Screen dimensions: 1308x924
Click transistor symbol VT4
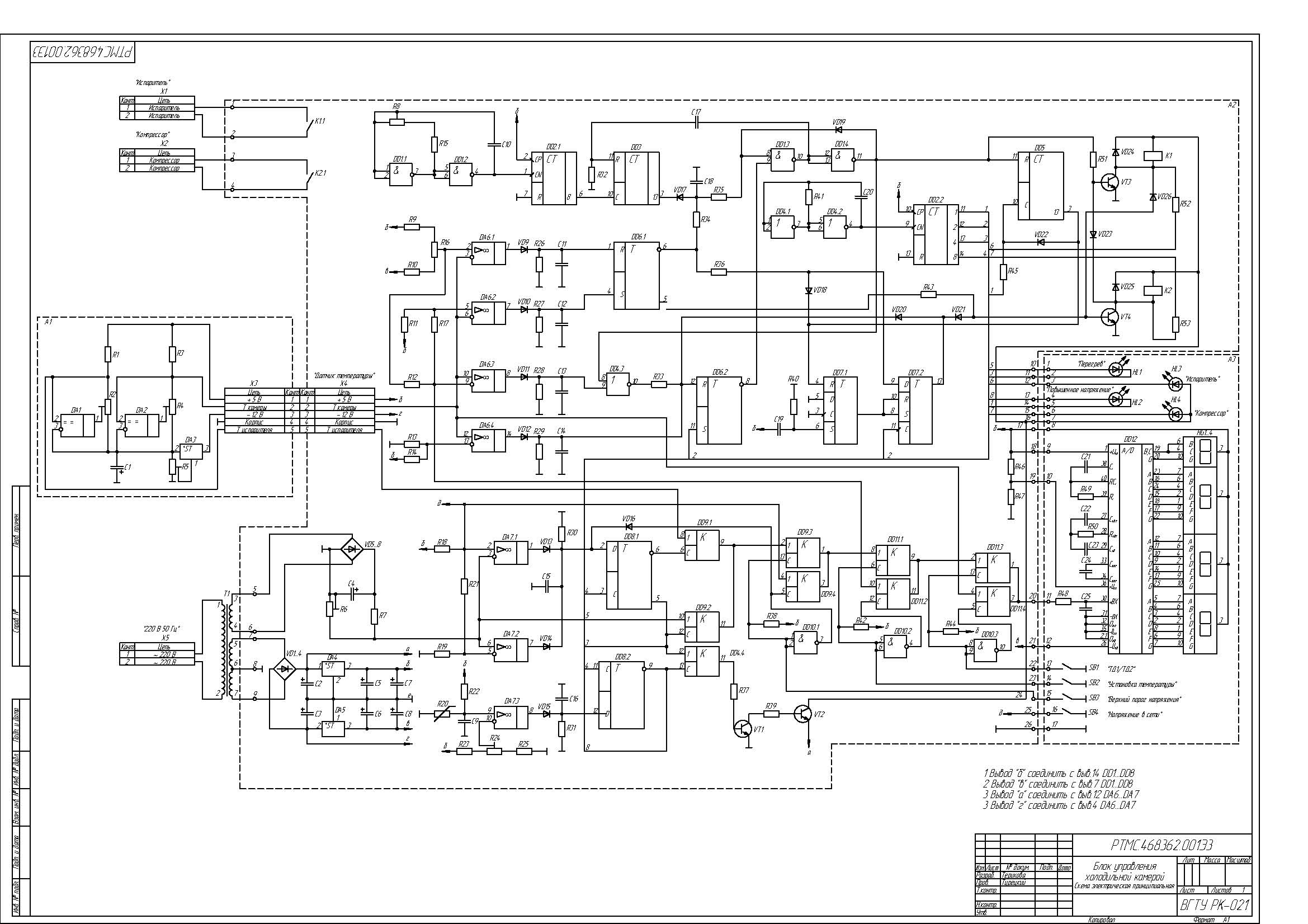point(1109,317)
